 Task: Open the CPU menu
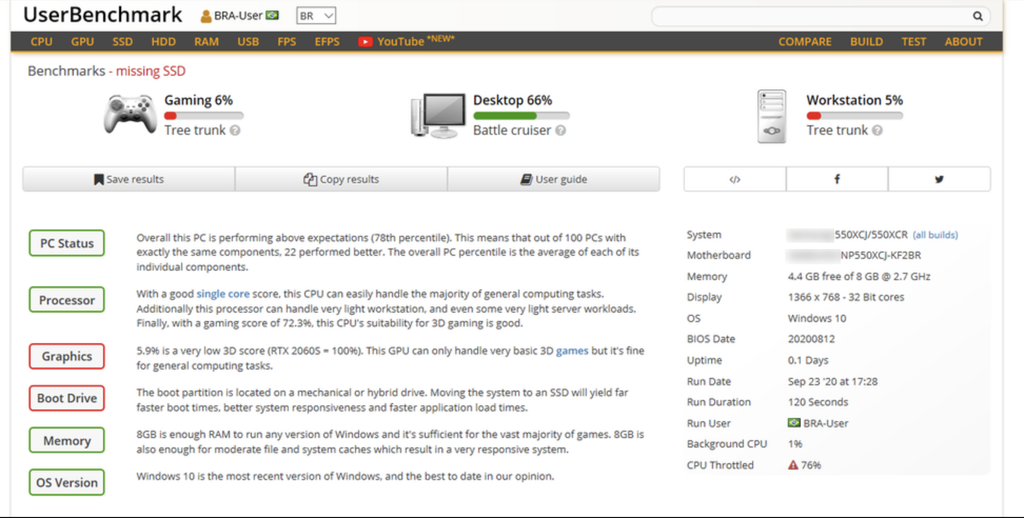point(42,42)
